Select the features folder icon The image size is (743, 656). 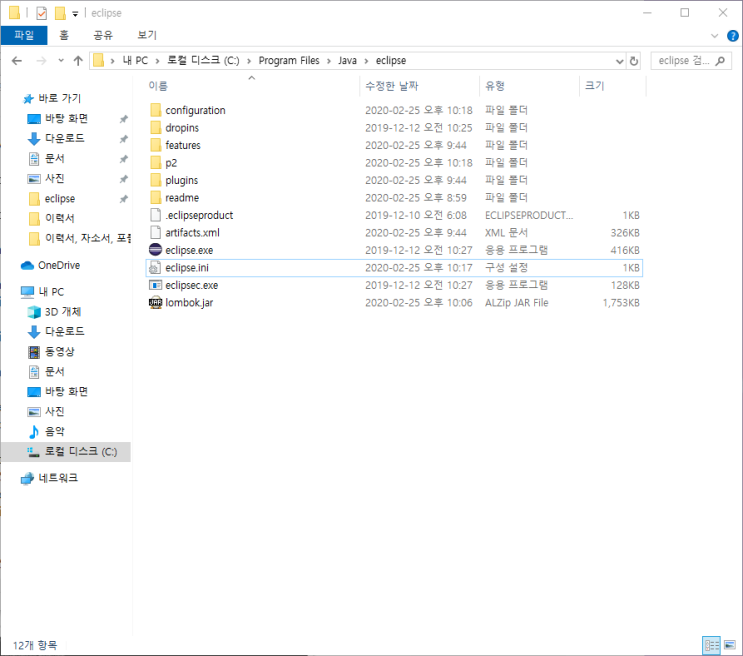click(155, 145)
